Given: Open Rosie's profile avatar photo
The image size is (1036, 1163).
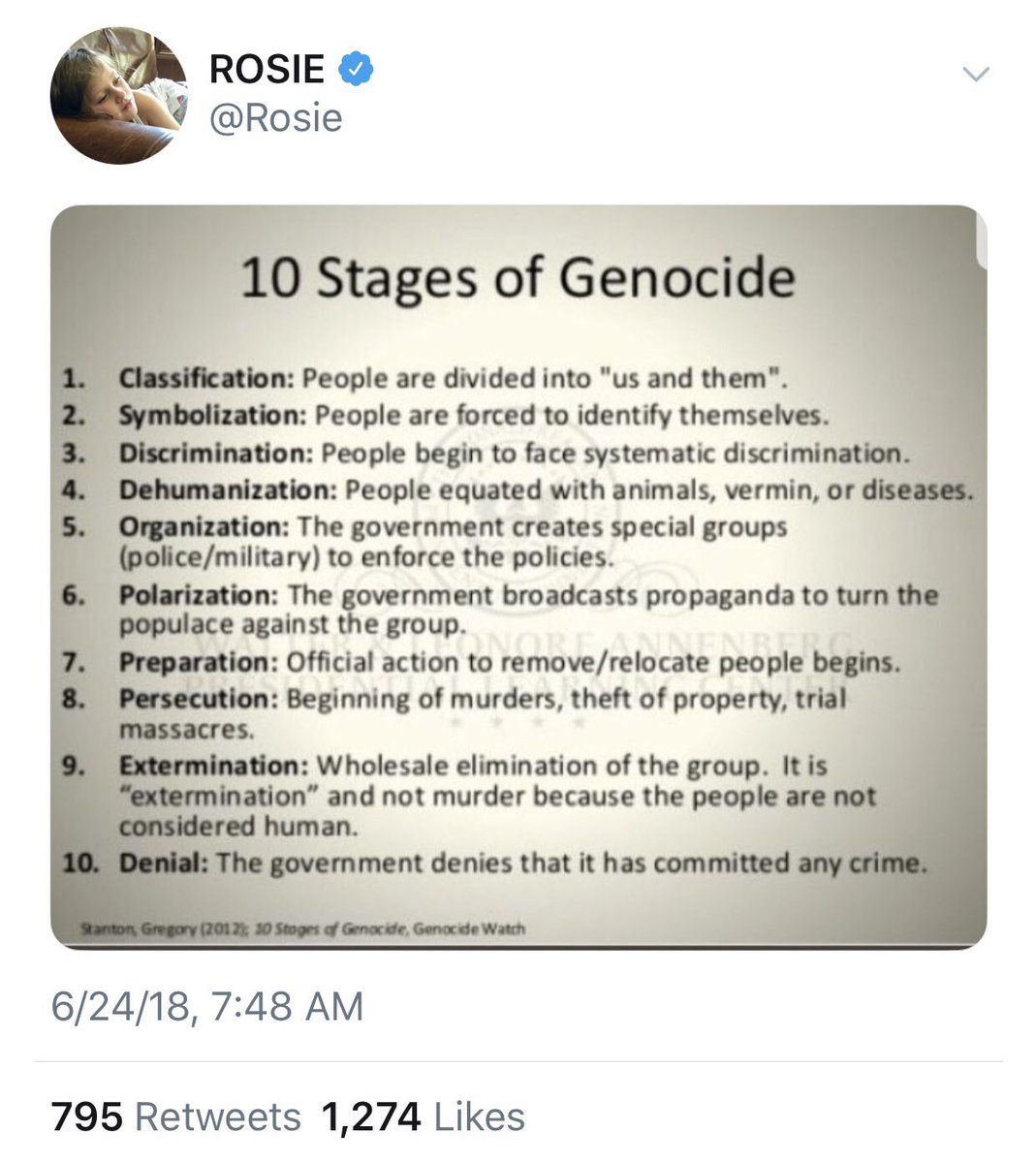Looking at the screenshot, I should 118,95.
